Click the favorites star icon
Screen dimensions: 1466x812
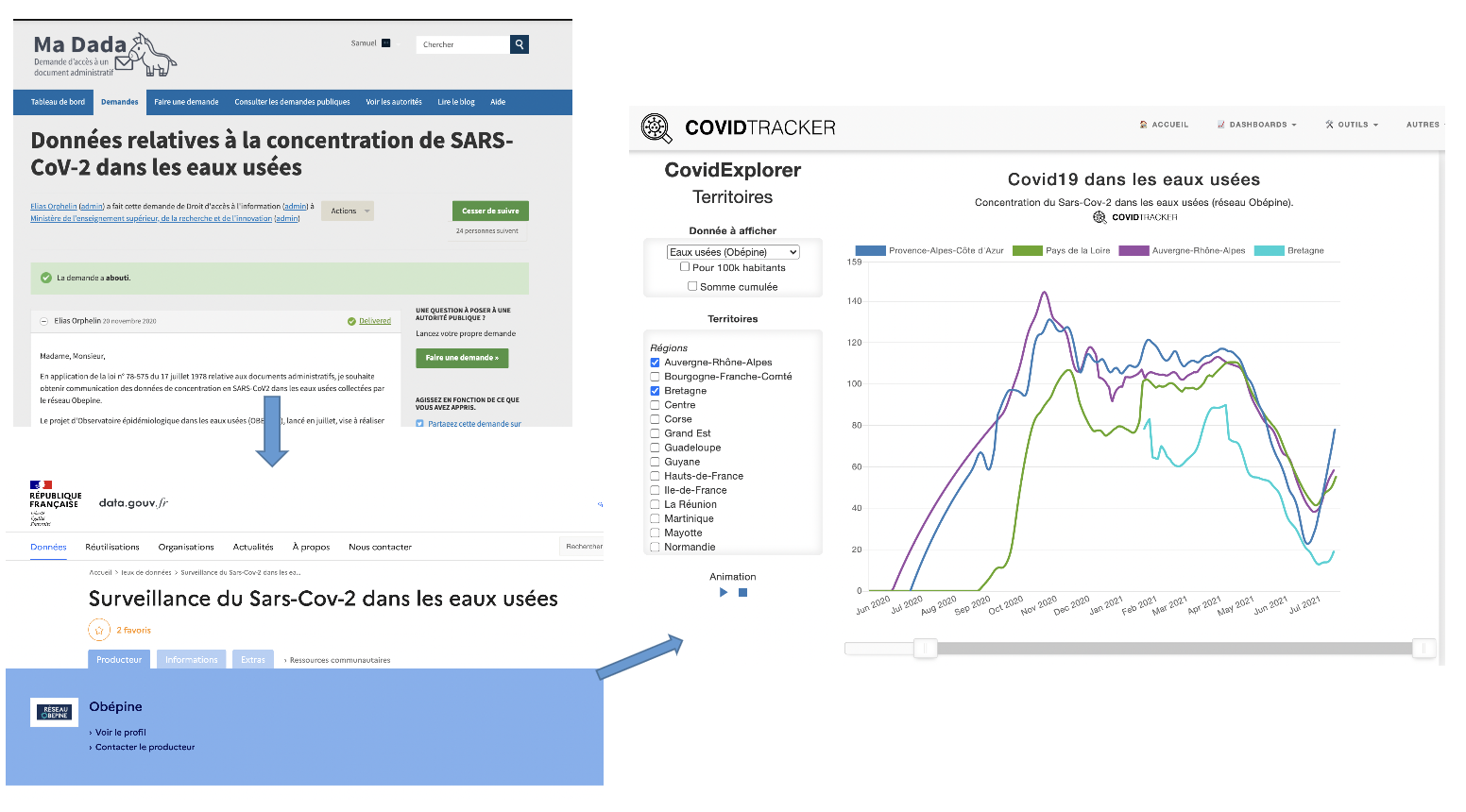tap(99, 630)
